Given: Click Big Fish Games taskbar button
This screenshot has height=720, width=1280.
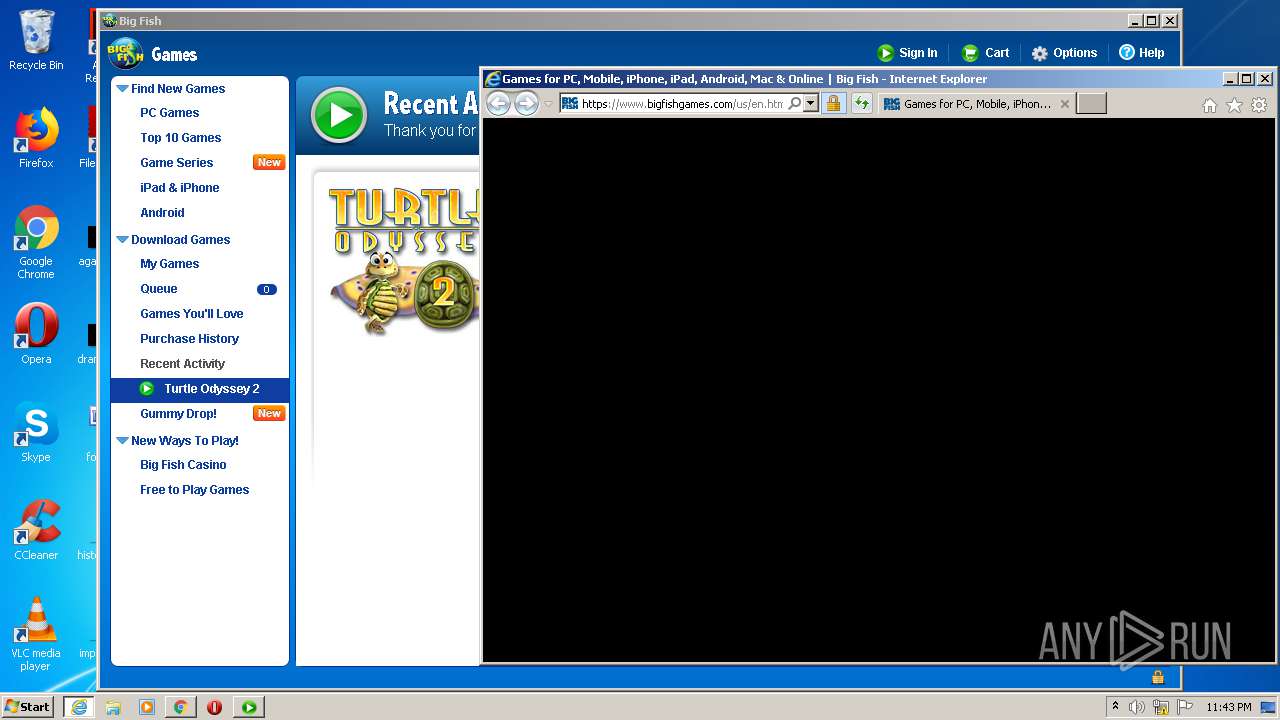Looking at the screenshot, I should [249, 707].
